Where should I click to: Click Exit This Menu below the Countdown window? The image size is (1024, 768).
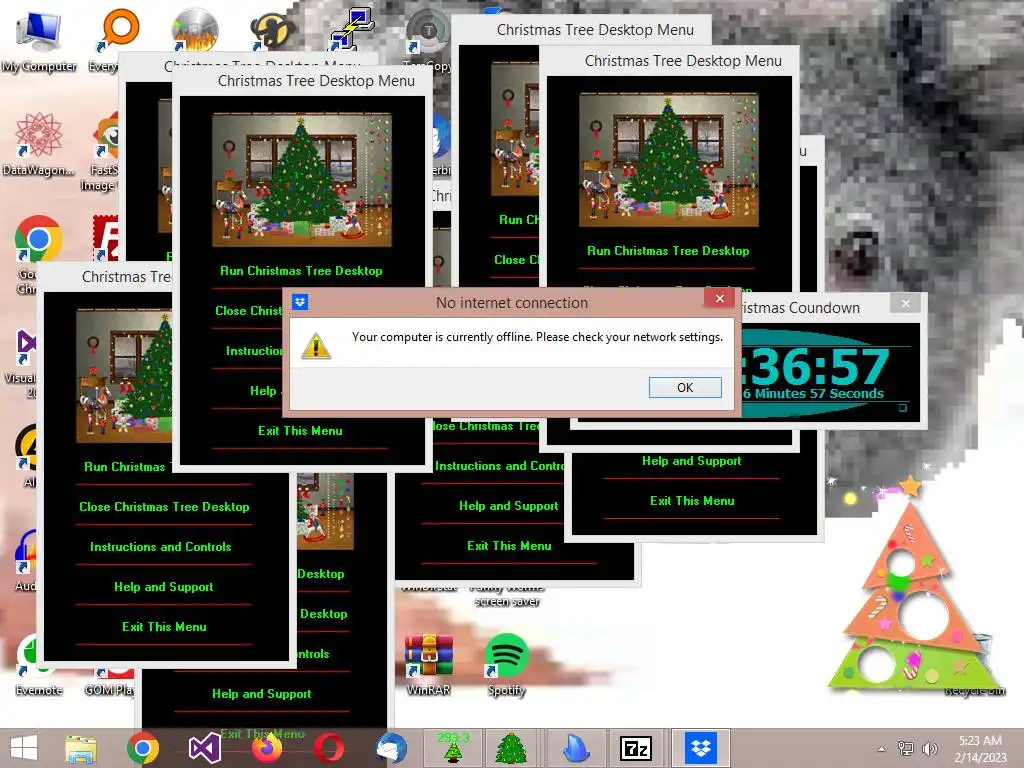[x=692, y=501]
